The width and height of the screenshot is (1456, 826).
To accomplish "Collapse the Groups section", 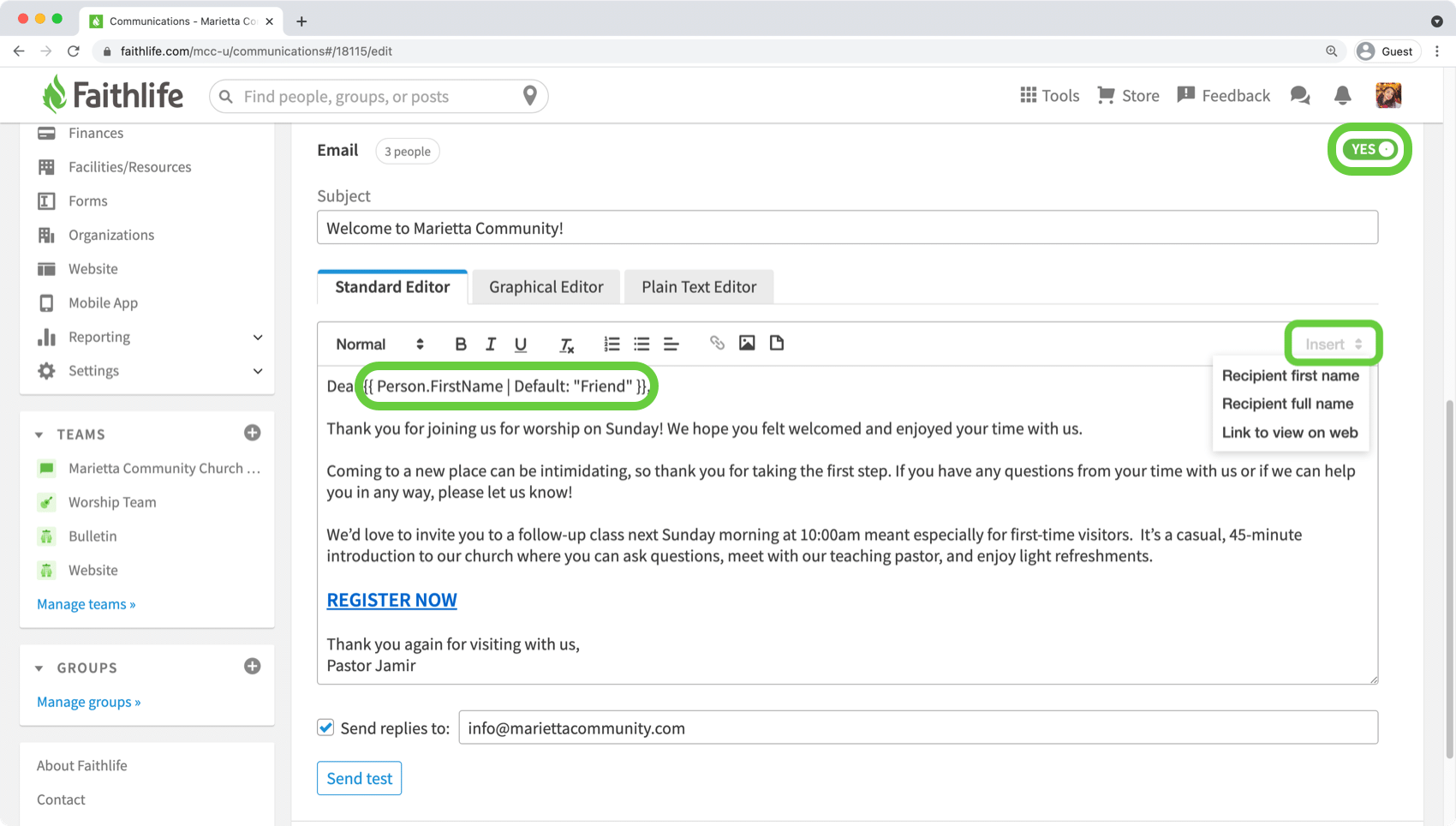I will pyautogui.click(x=39, y=667).
